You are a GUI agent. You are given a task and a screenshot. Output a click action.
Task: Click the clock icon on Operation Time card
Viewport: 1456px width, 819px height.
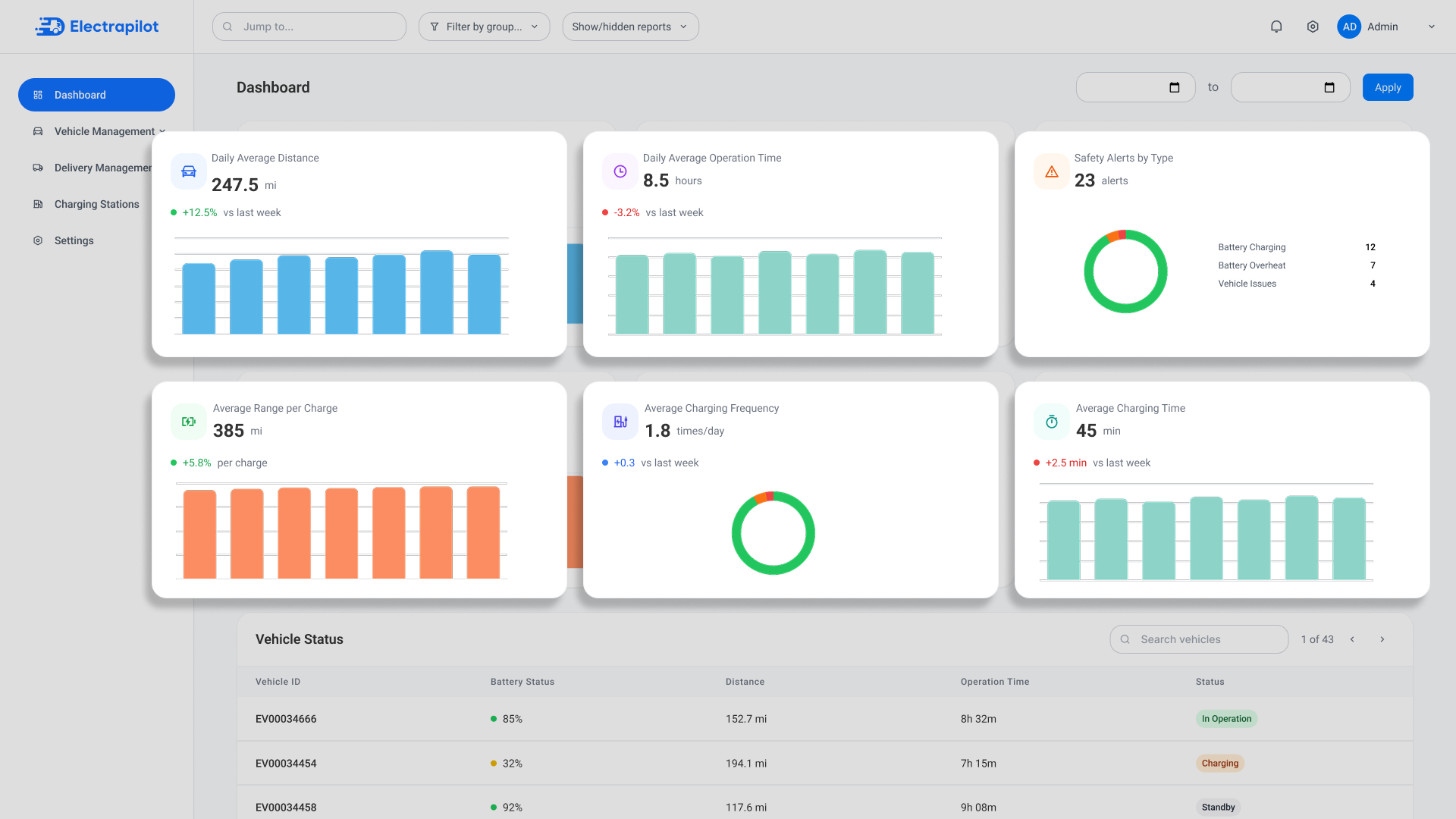pos(620,171)
